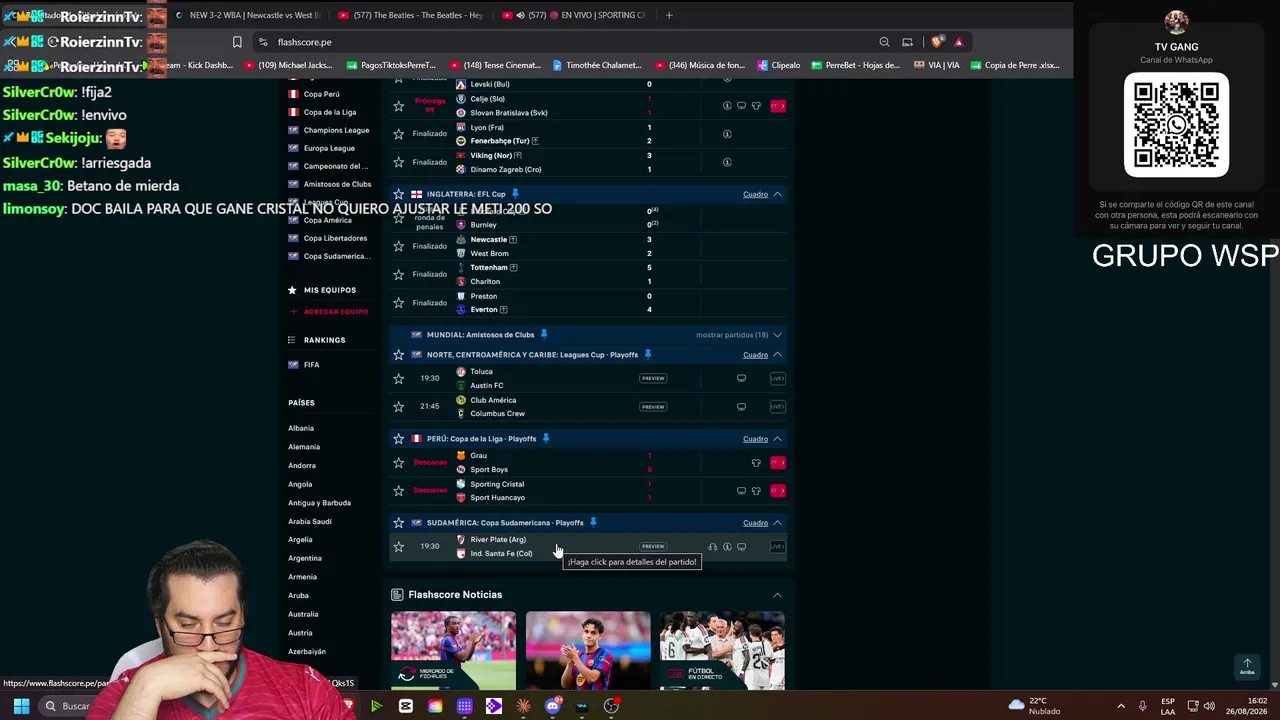The height and width of the screenshot is (720, 1280).
Task: Click lineup shirt icon on Grau row
Action: (756, 463)
